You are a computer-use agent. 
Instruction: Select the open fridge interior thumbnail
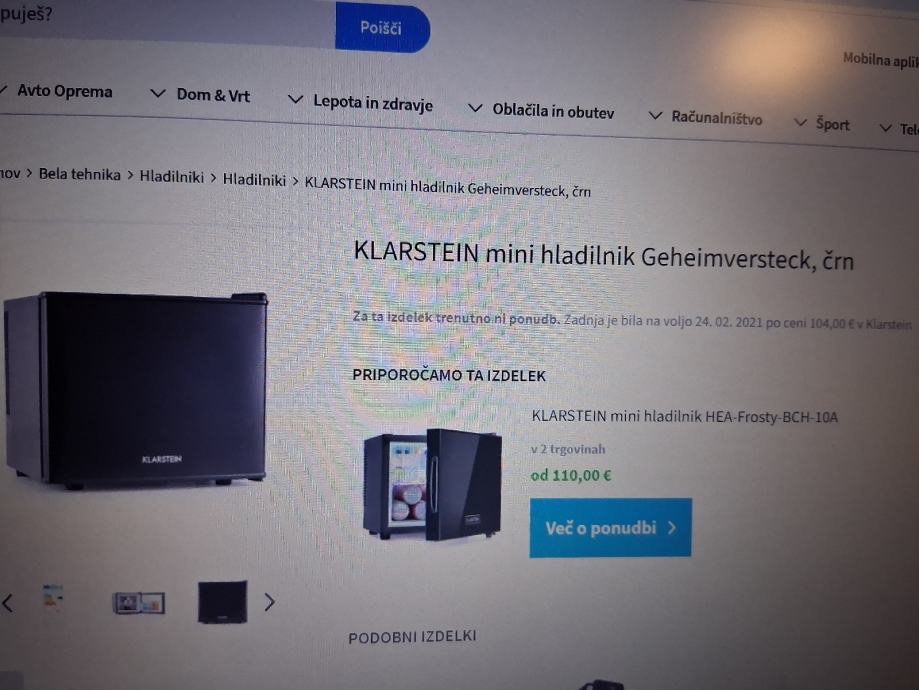pyautogui.click(x=139, y=603)
